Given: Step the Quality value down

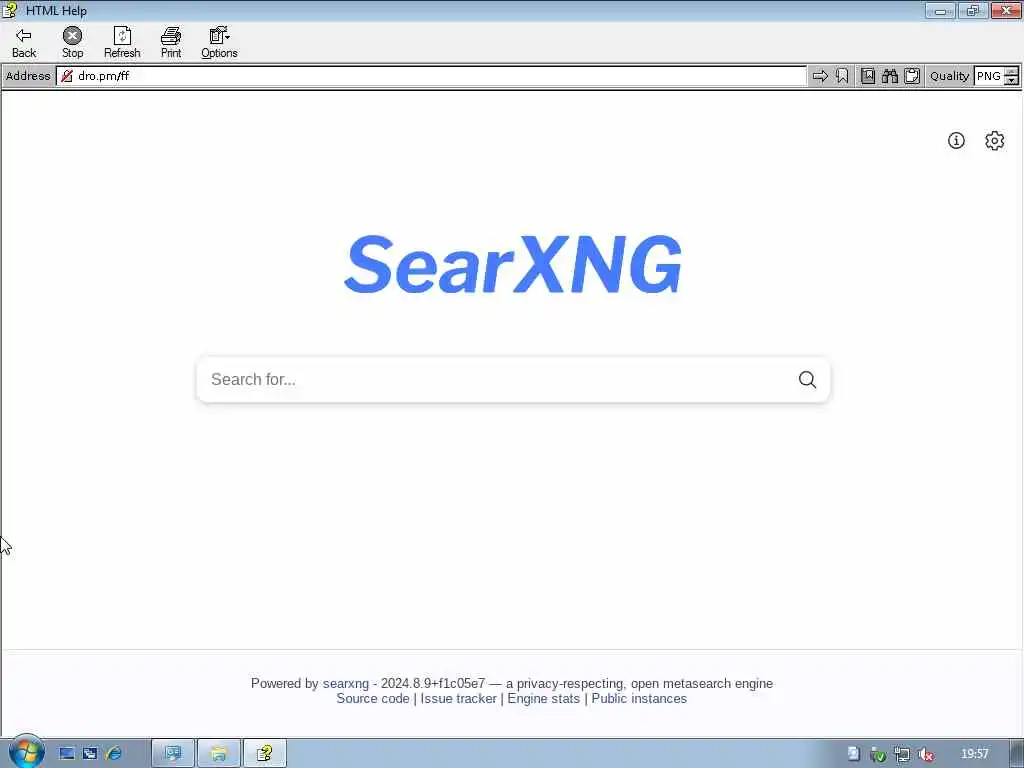Looking at the screenshot, I should pyautogui.click(x=1012, y=81).
